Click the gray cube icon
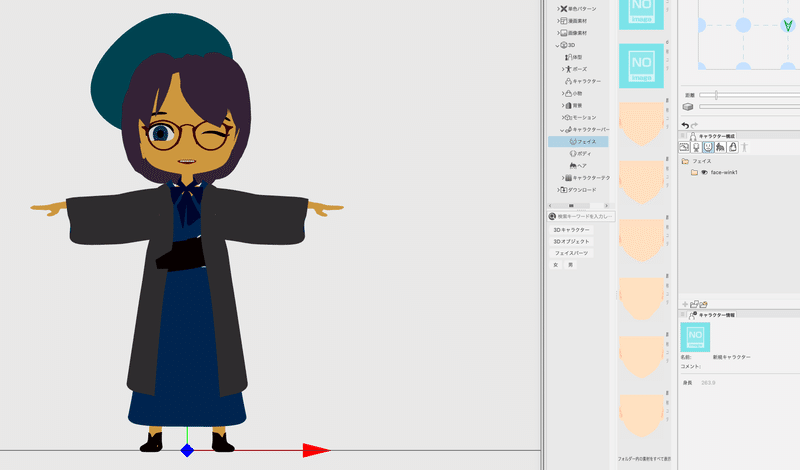800x470 pixels. pos(688,107)
